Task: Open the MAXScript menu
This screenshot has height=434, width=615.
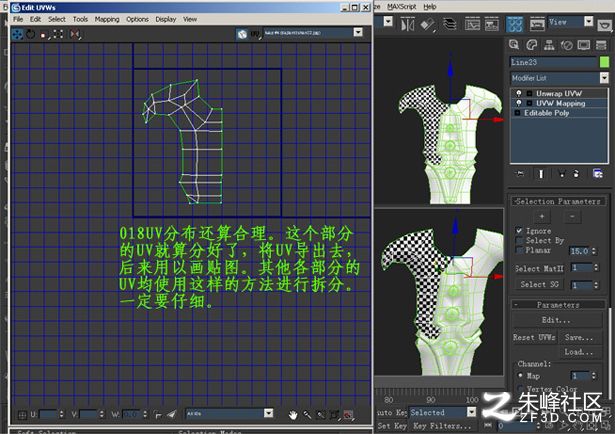Action: 402,7
